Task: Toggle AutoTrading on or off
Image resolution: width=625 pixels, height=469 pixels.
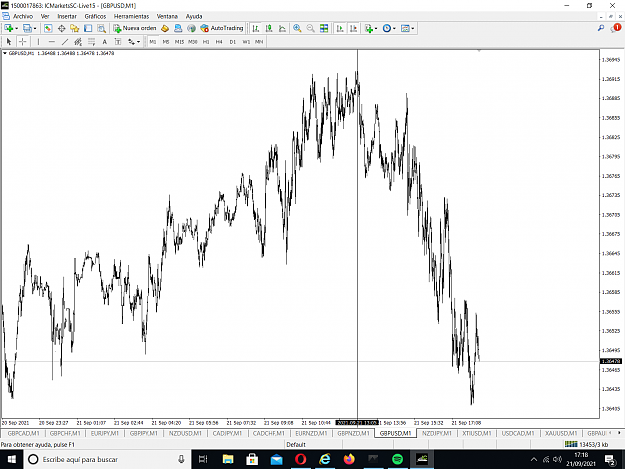Action: (x=222, y=28)
